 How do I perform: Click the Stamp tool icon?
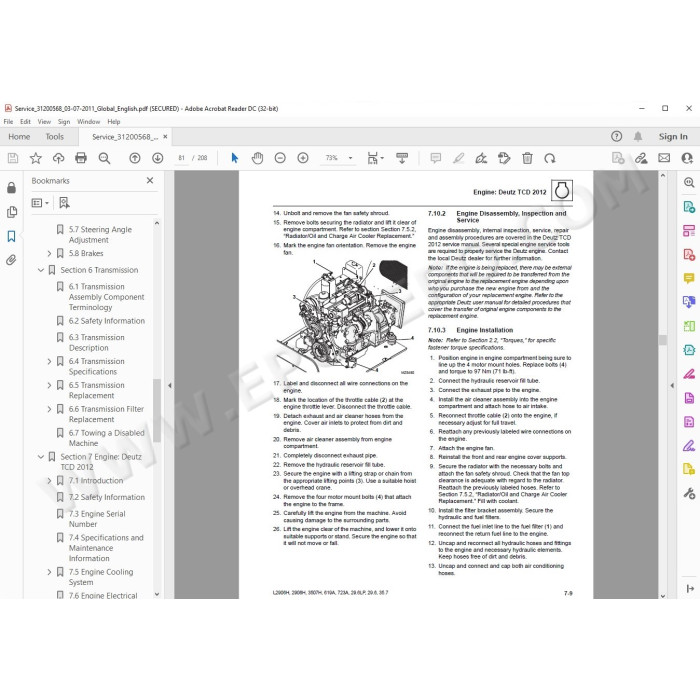504,158
